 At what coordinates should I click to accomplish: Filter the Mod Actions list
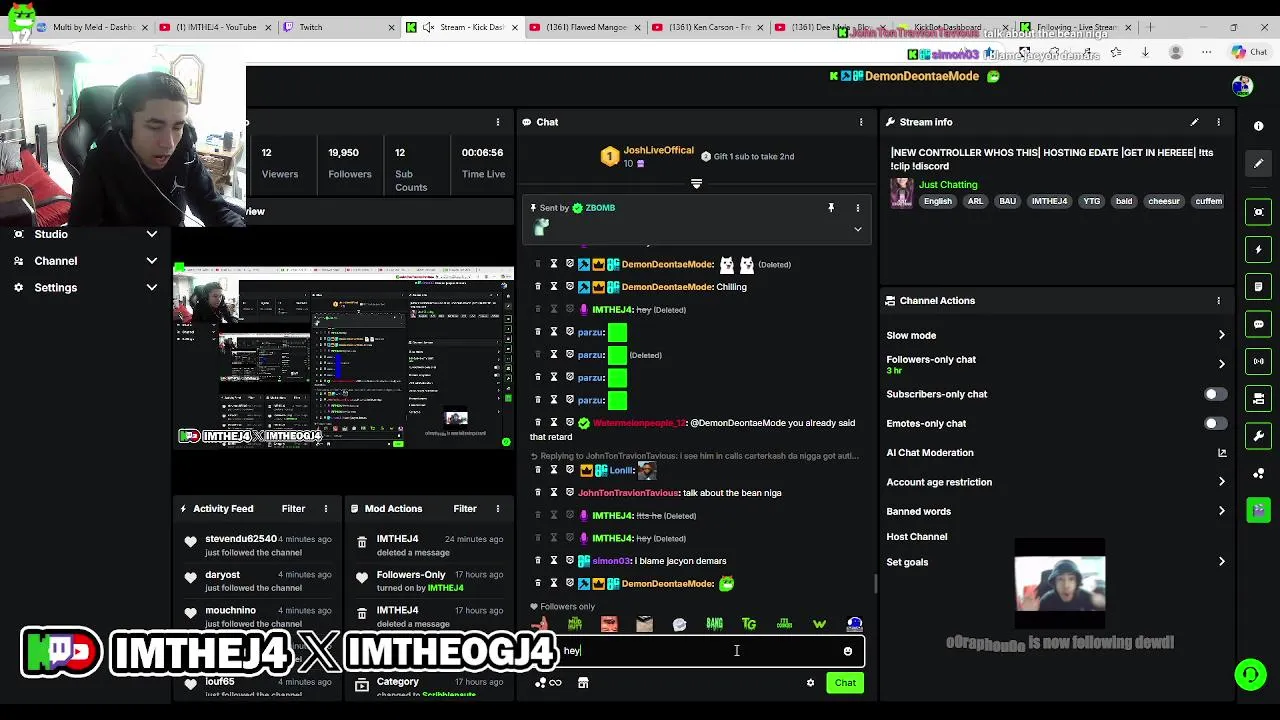[465, 509]
